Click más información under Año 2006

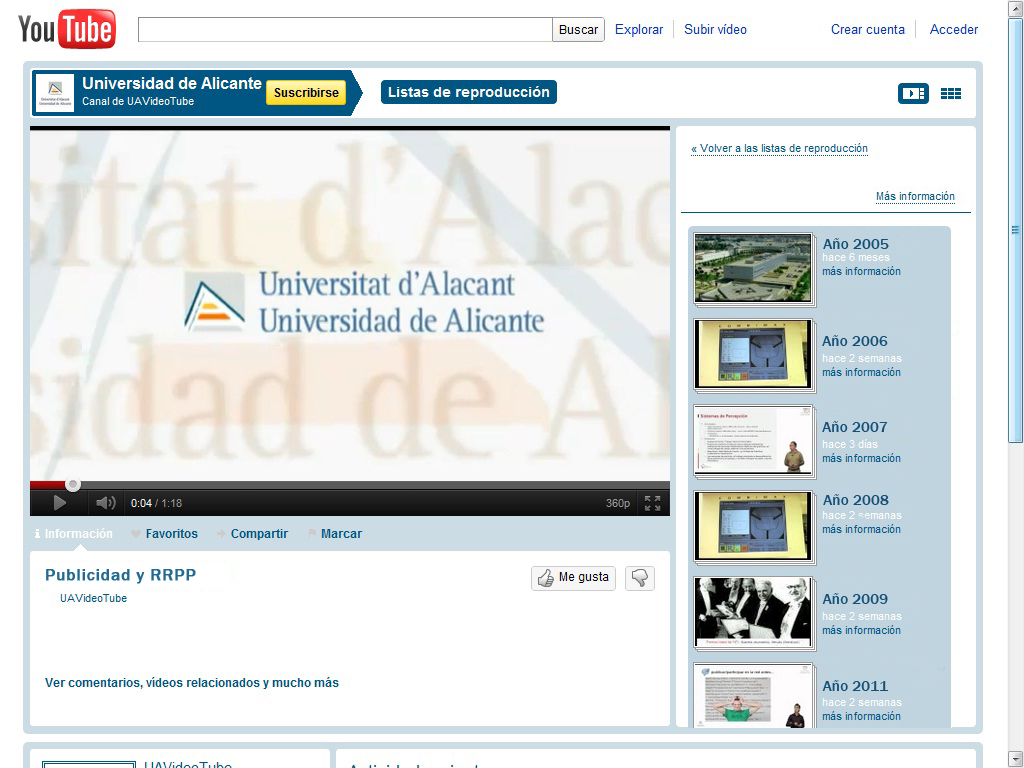tap(861, 372)
